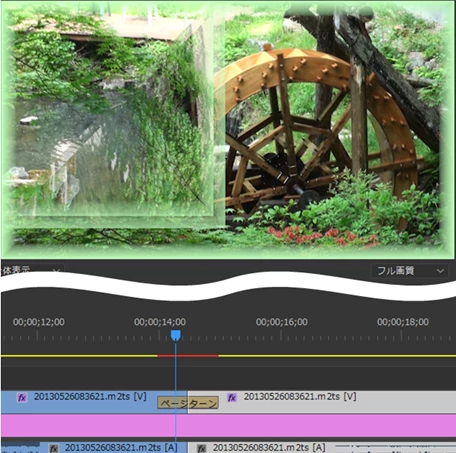The image size is (456, 453).
Task: Click fx badge on the gray [A] audio clip
Action: coord(201,448)
